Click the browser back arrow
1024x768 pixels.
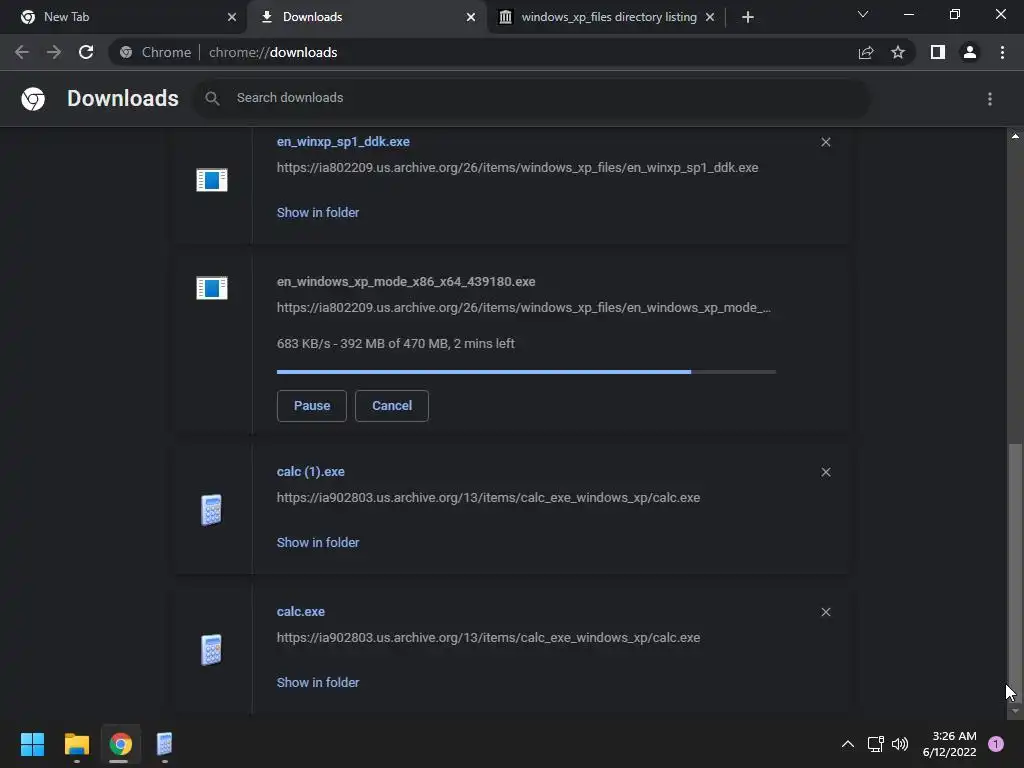22,52
